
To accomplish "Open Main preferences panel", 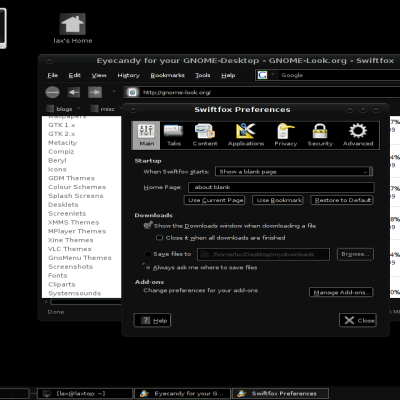I will (146, 135).
